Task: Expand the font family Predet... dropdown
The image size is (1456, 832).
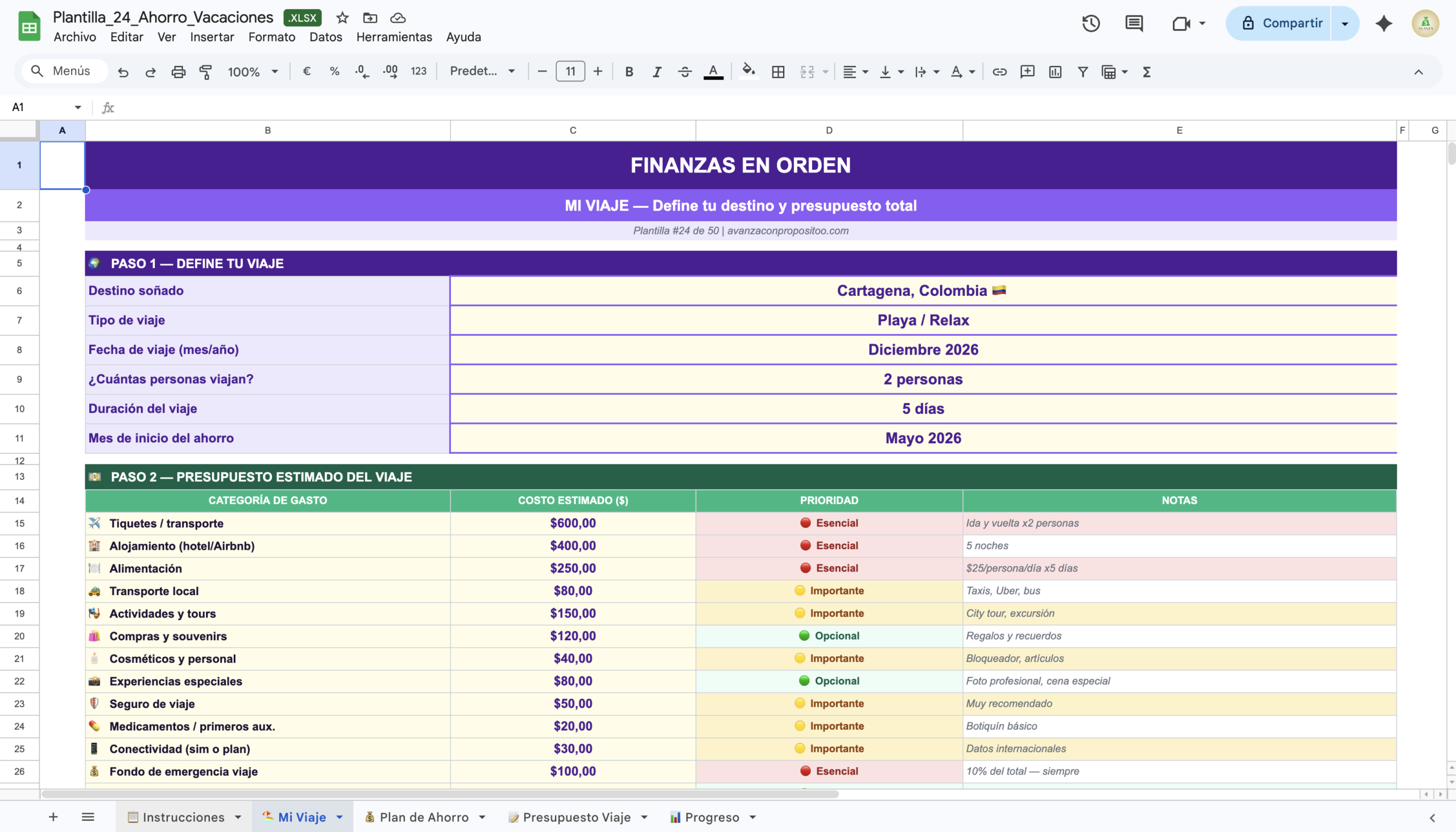Action: (482, 72)
